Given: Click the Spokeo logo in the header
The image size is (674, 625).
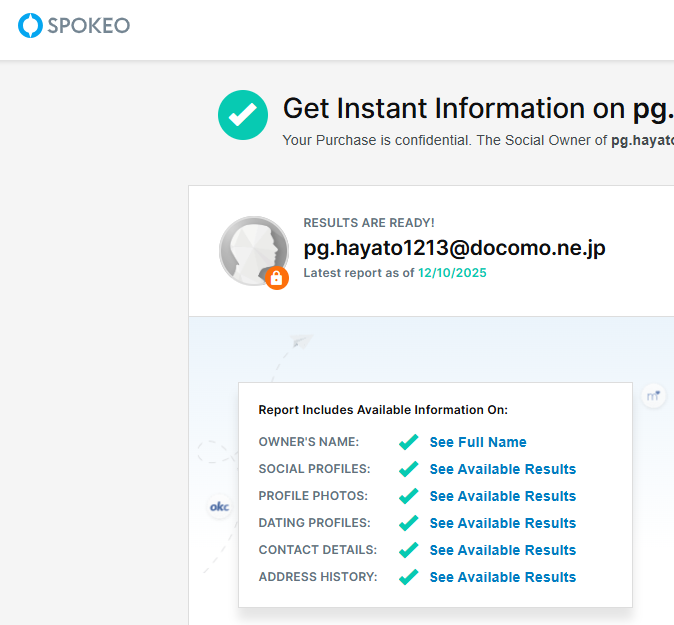Looking at the screenshot, I should (x=74, y=25).
